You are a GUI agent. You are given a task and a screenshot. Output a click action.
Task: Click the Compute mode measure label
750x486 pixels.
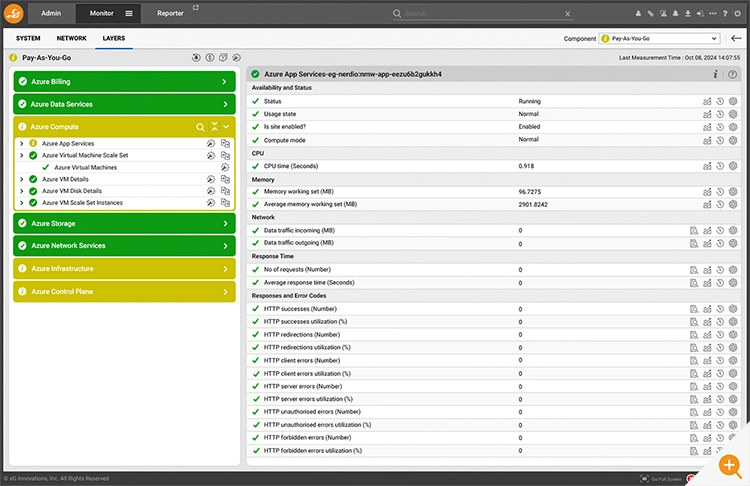285,140
